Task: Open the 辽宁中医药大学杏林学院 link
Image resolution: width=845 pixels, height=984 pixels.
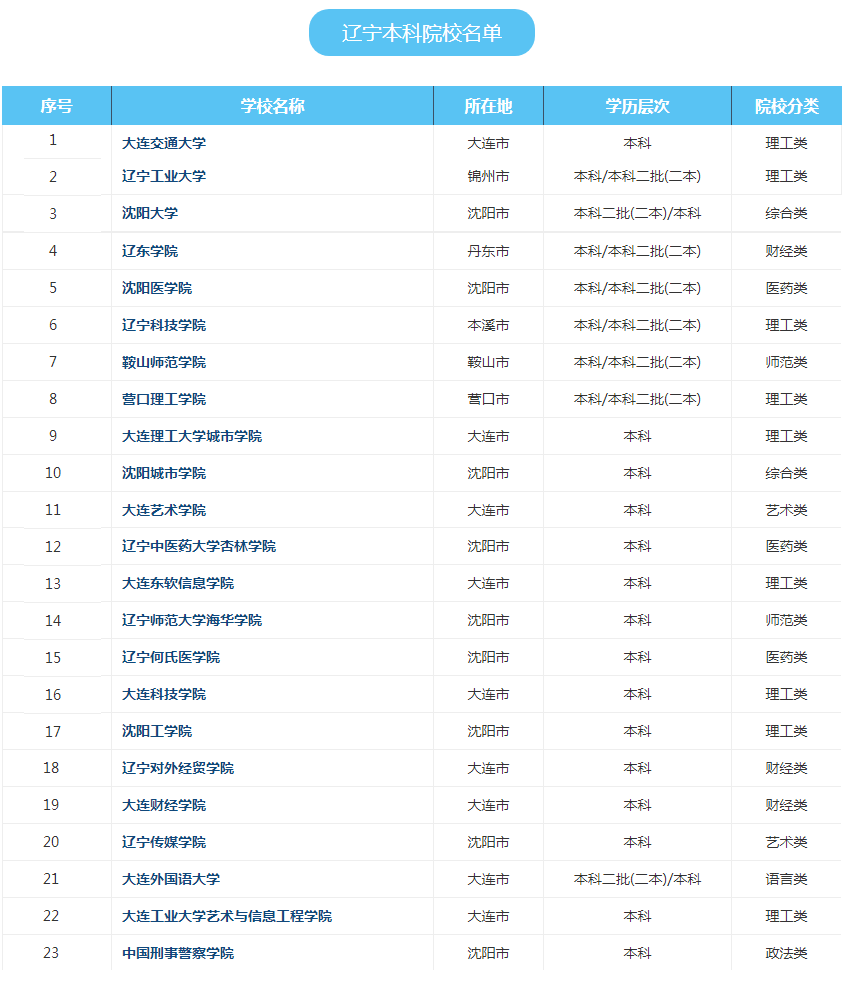Action: pos(199,547)
